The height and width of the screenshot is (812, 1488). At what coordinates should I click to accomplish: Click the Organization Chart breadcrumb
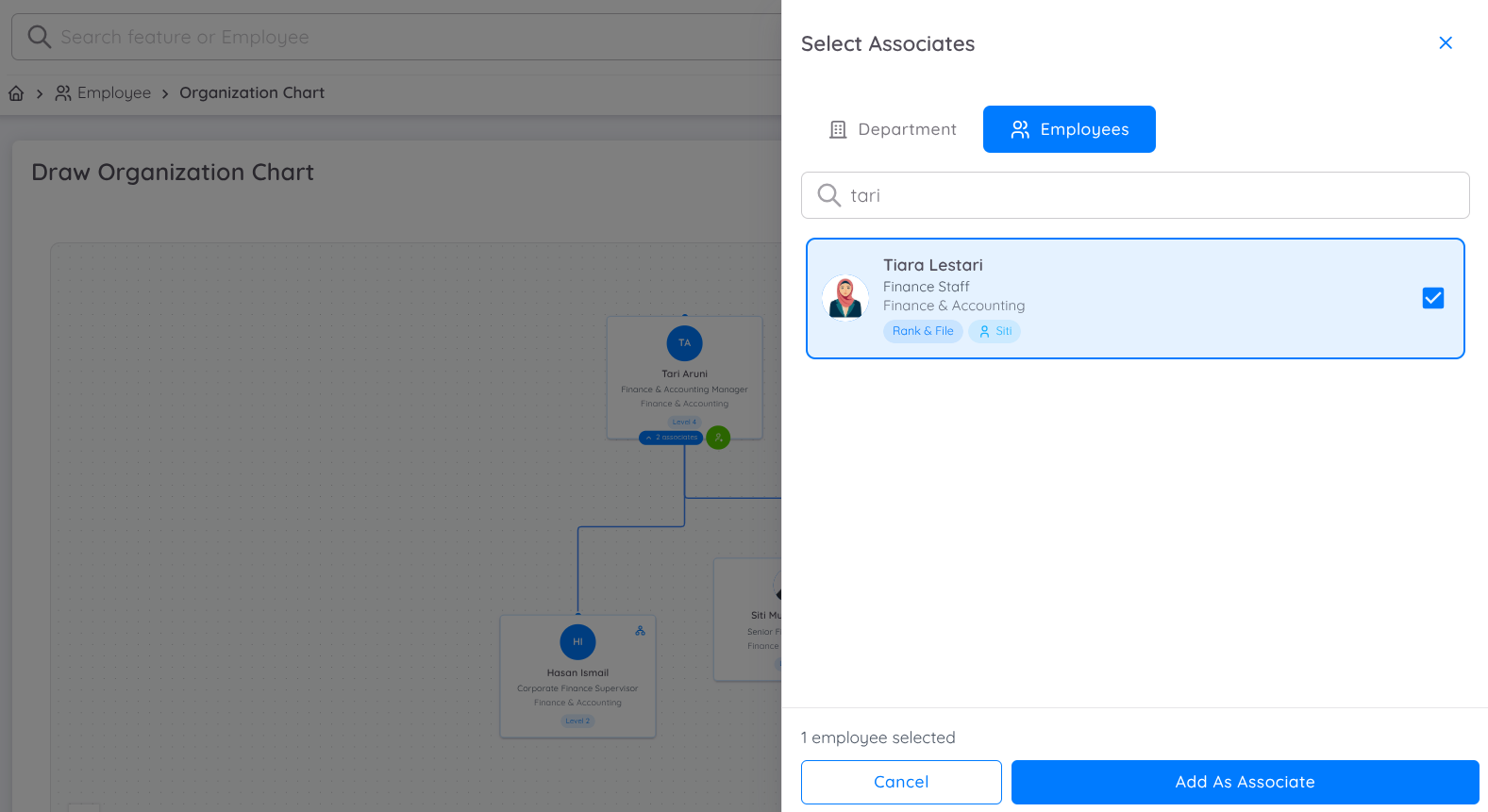252,92
